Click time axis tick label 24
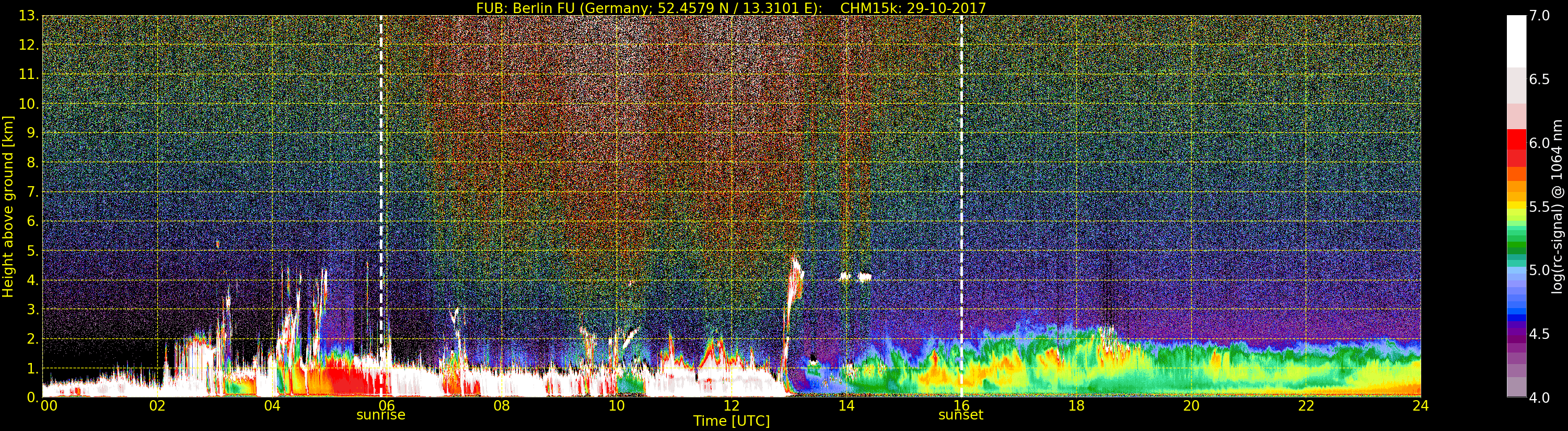 (1420, 405)
